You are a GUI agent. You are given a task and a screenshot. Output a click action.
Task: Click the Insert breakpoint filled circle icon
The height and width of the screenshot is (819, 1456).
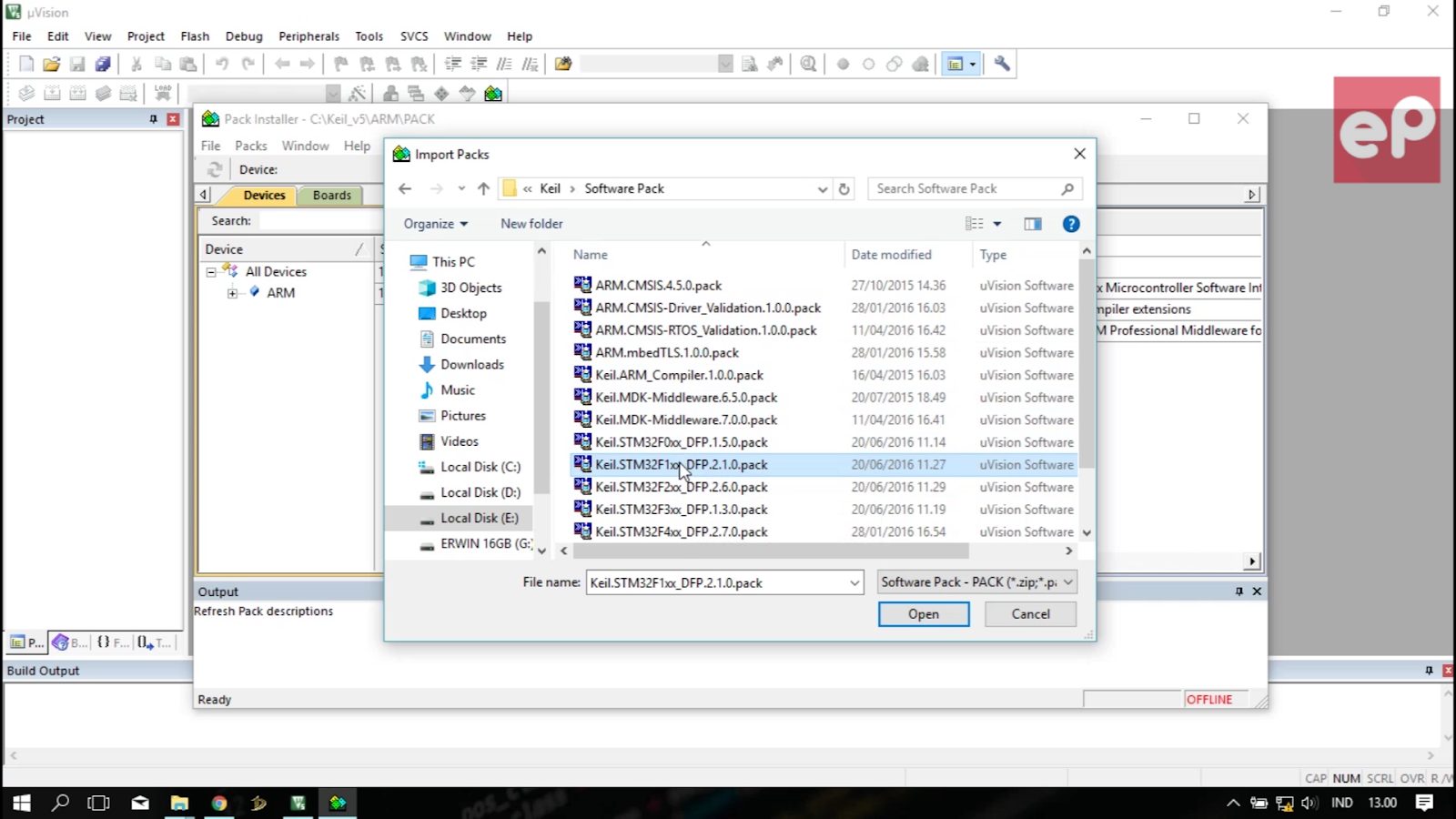point(843,64)
